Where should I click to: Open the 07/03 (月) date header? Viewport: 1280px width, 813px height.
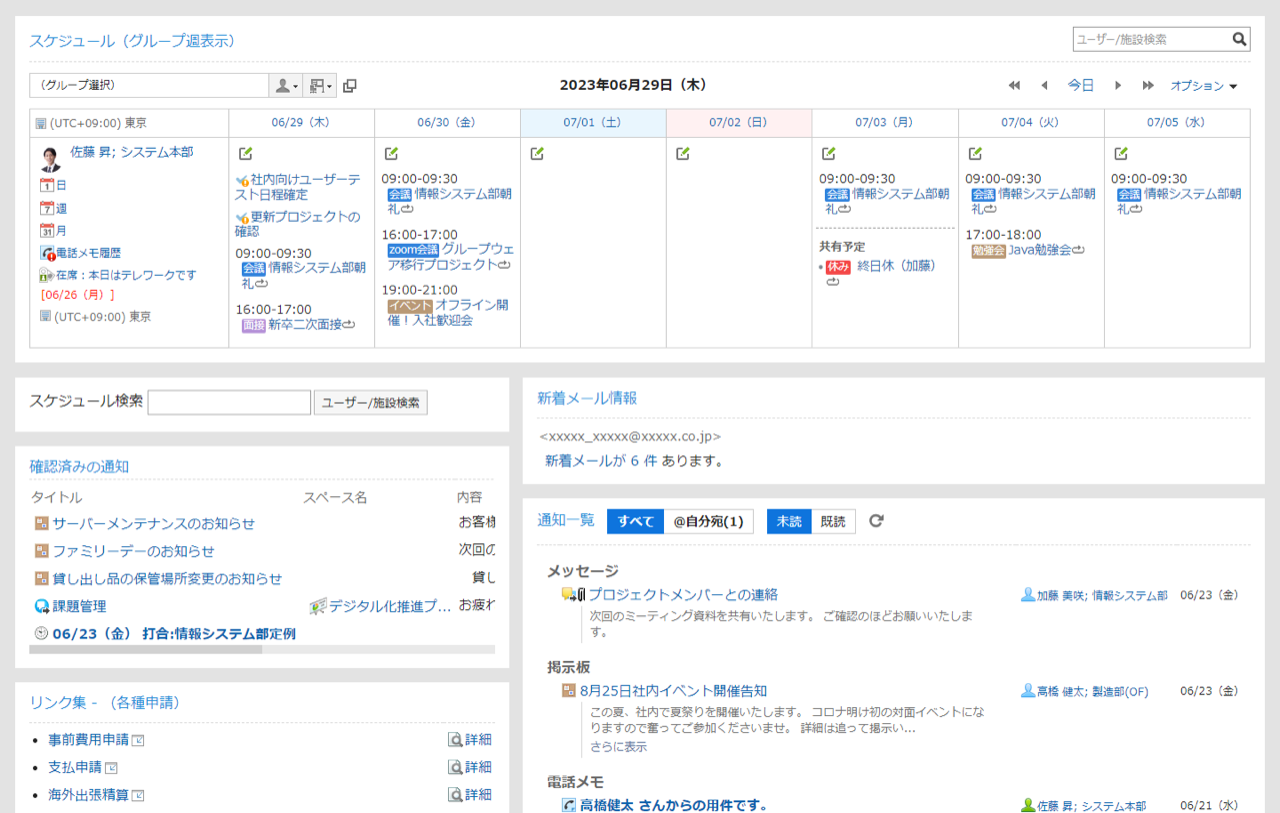pyautogui.click(x=885, y=123)
